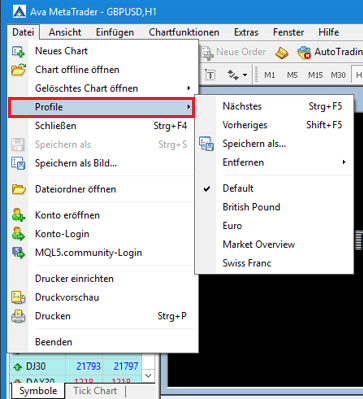Click the Konto eröffnen user icon
This screenshot has width=363, height=399.
coord(18,215)
